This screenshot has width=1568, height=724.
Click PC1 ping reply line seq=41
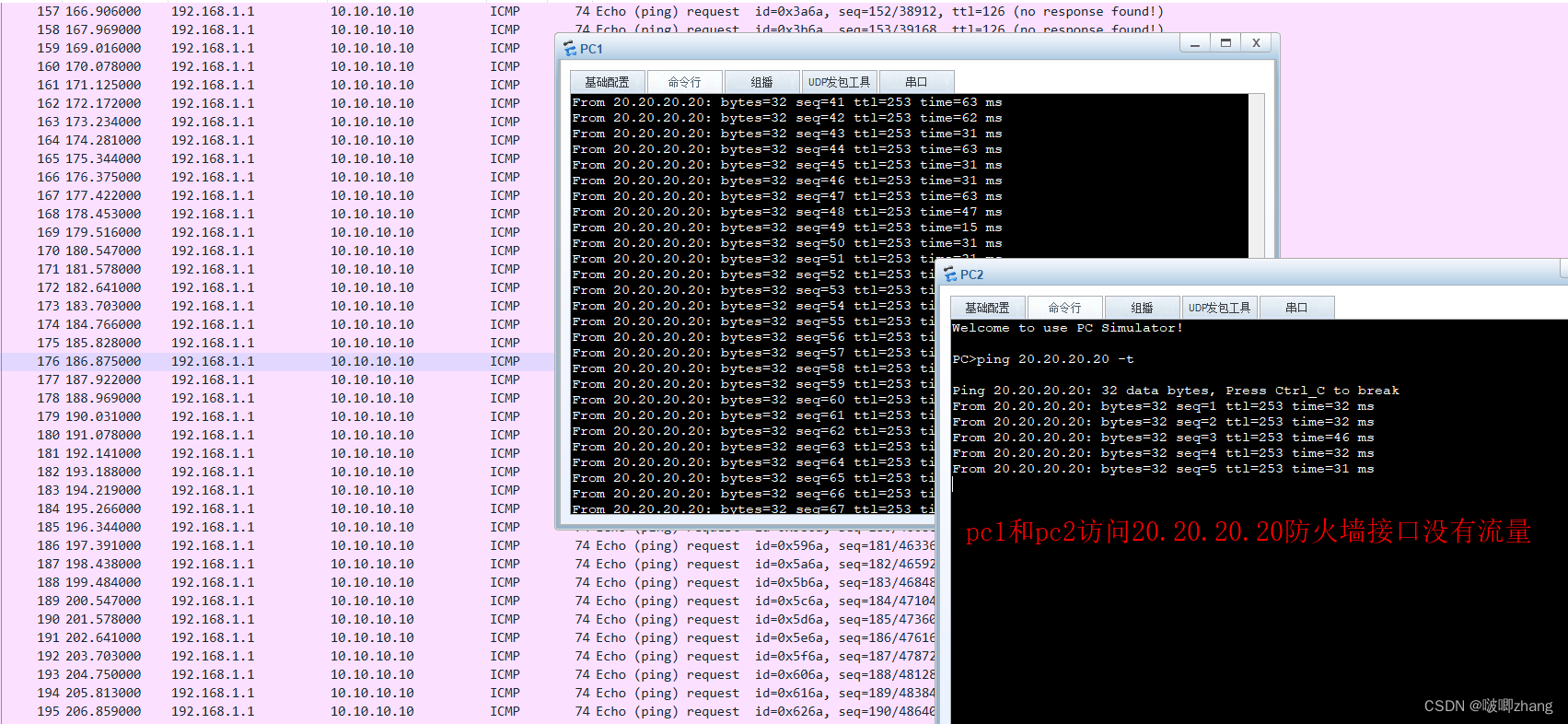[787, 102]
